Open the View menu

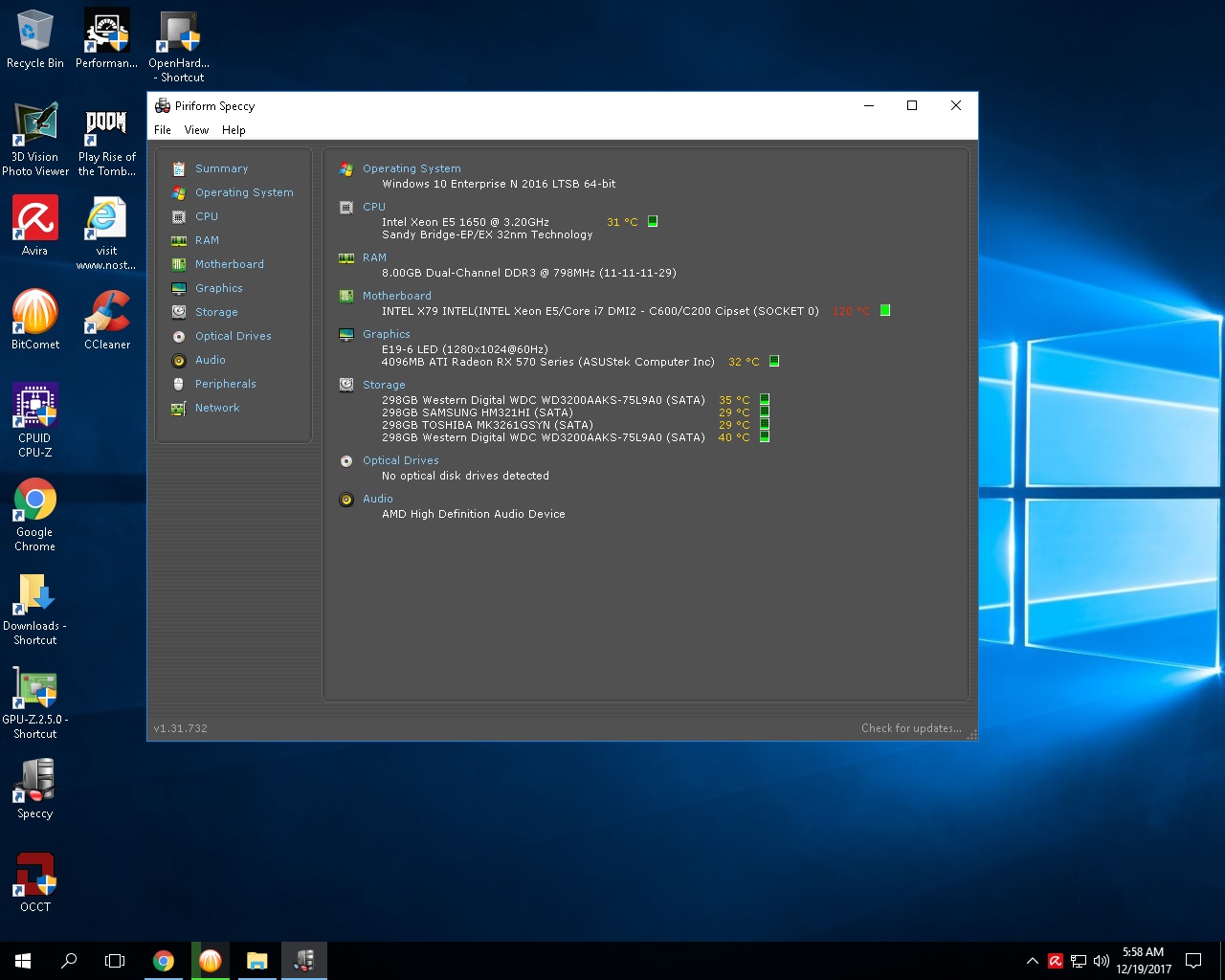point(196,130)
